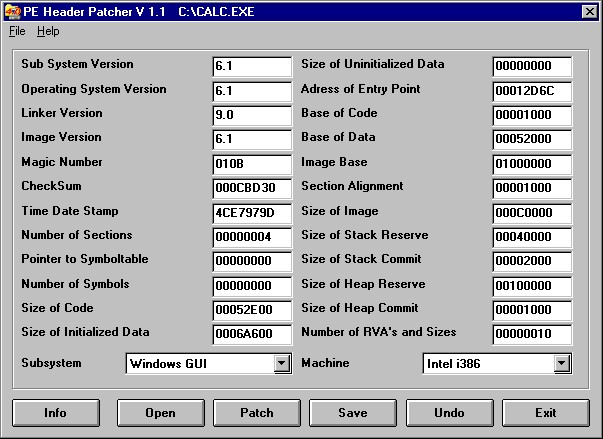Edit the Size of Image field
This screenshot has height=439, width=603.
click(x=532, y=213)
